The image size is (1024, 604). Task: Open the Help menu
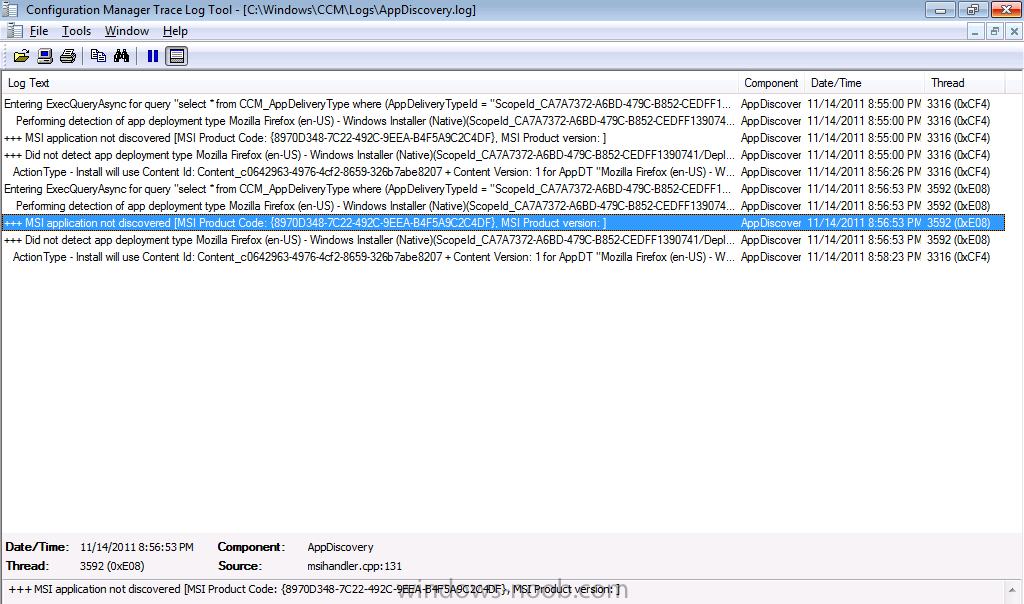pyautogui.click(x=175, y=31)
